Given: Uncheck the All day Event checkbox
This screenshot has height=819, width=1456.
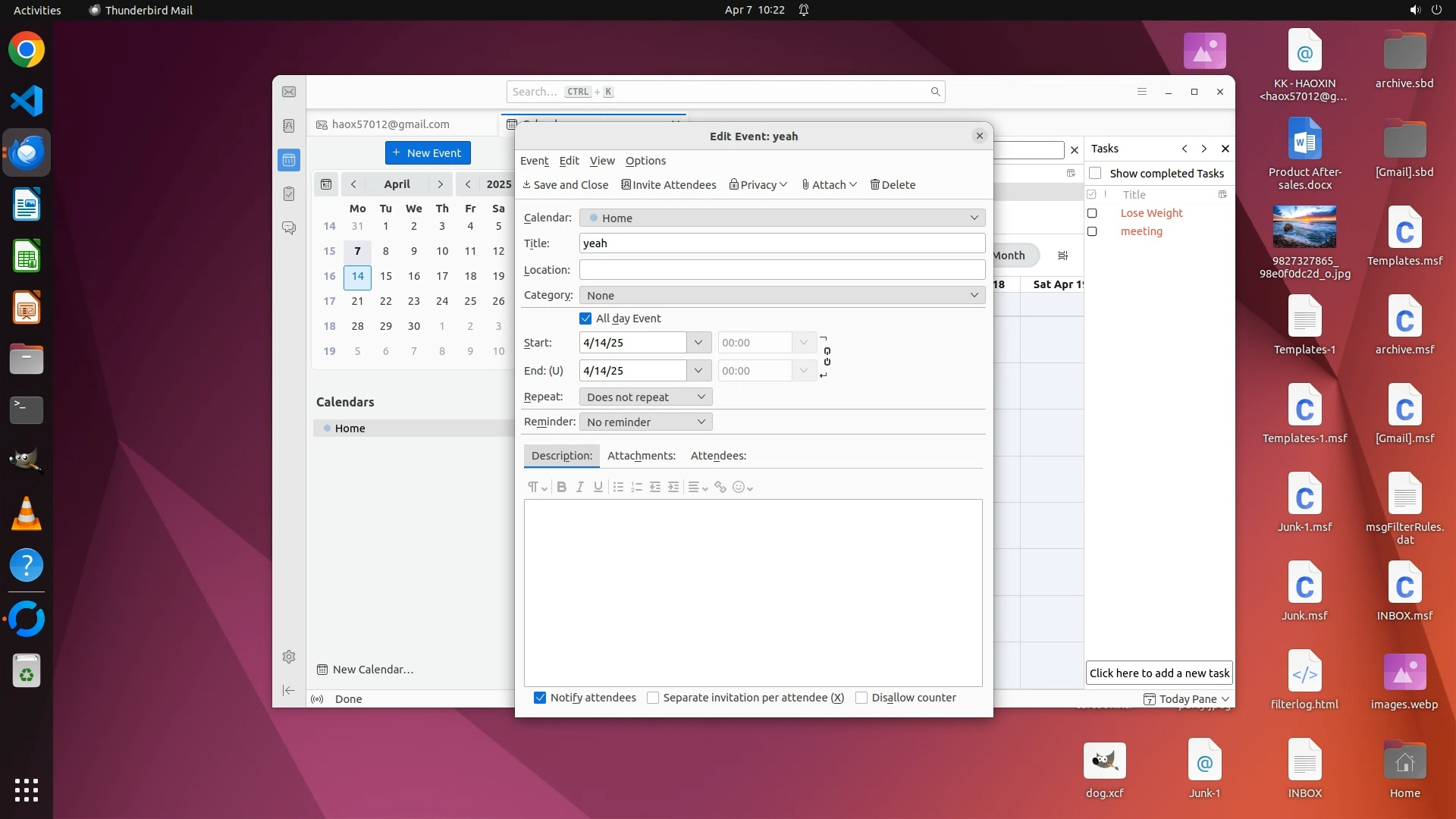Looking at the screenshot, I should coord(585,318).
